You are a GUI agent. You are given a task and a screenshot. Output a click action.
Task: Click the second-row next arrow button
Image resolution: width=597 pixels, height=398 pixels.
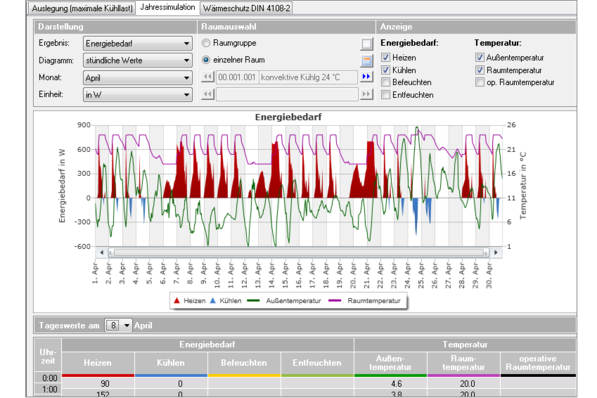[x=366, y=94]
